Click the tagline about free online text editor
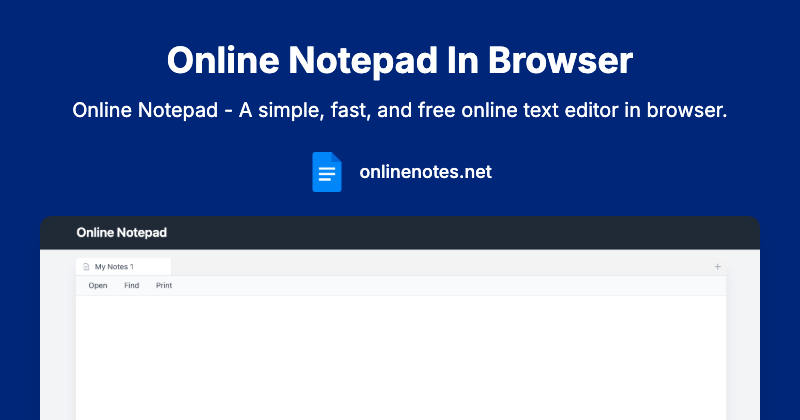 point(400,110)
